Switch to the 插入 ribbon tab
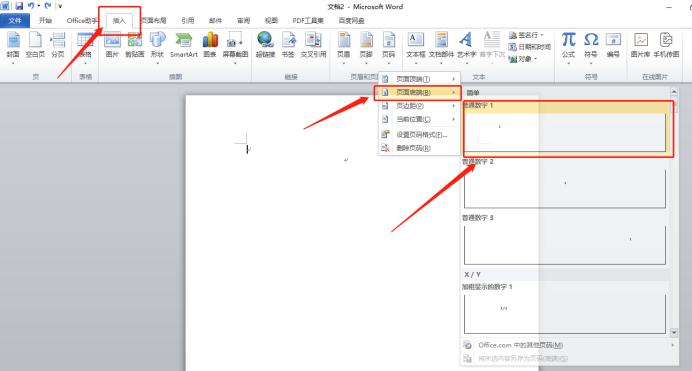692x371 pixels. click(x=119, y=21)
